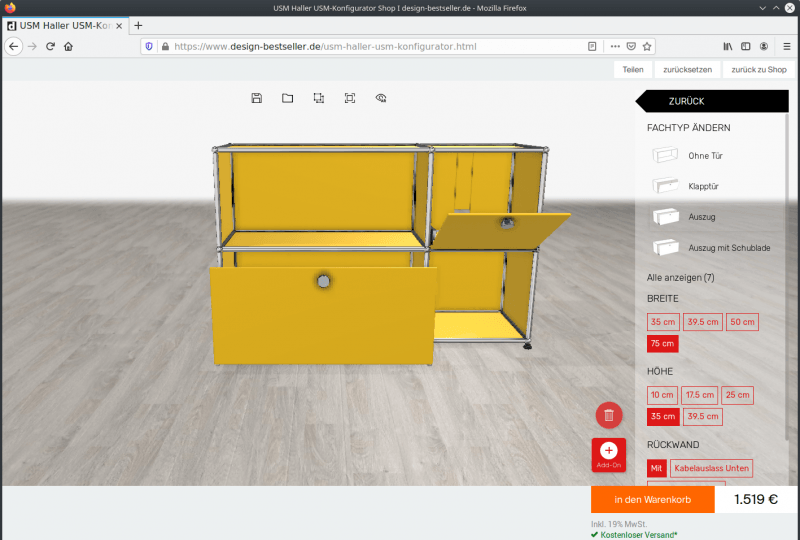This screenshot has height=540, width=800.
Task: Add to cart via in den Warenkorb
Action: pyautogui.click(x=653, y=500)
